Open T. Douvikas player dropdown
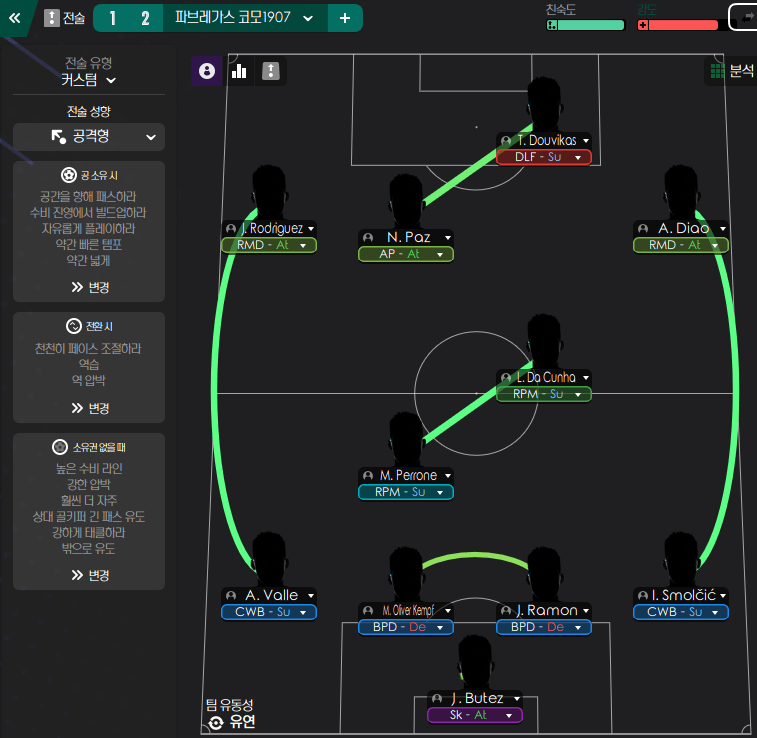The image size is (757, 738). pyautogui.click(x=586, y=140)
